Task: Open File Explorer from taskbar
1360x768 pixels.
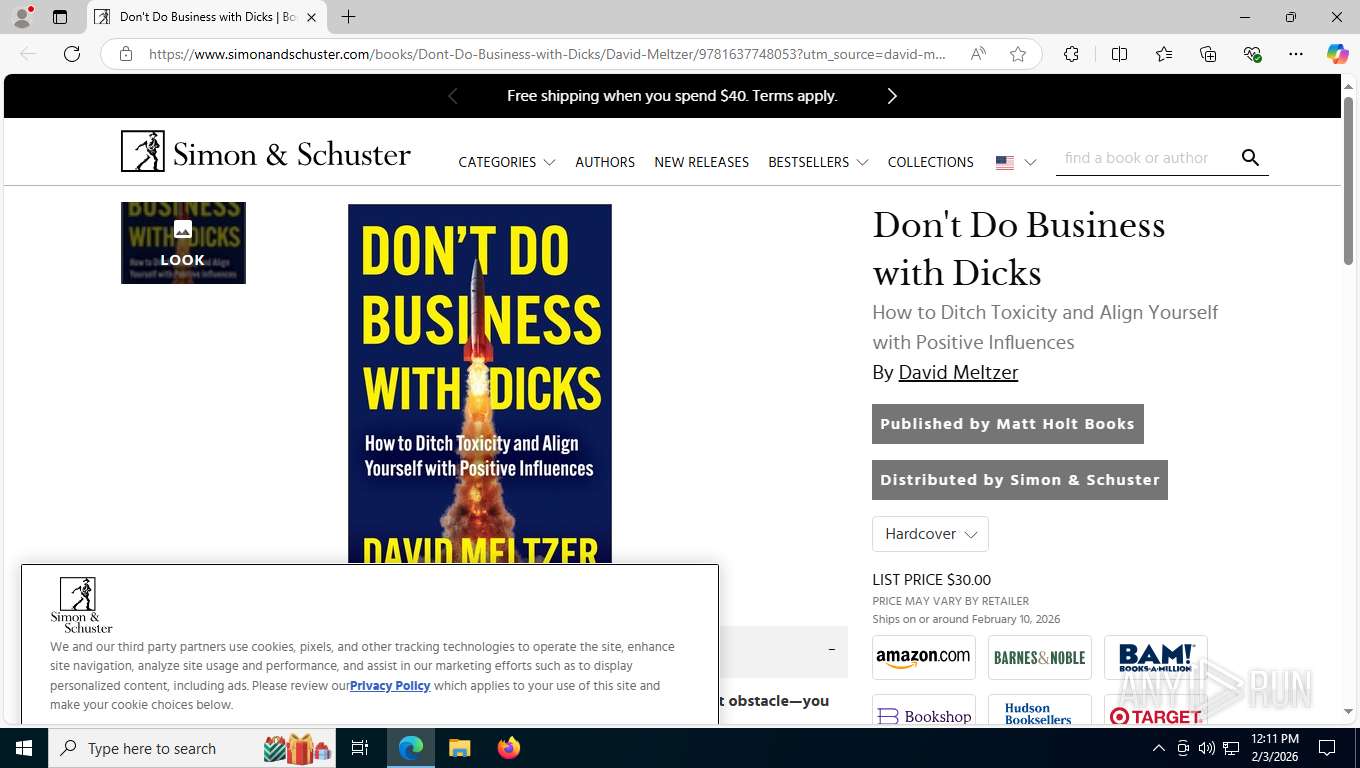Action: coord(459,748)
